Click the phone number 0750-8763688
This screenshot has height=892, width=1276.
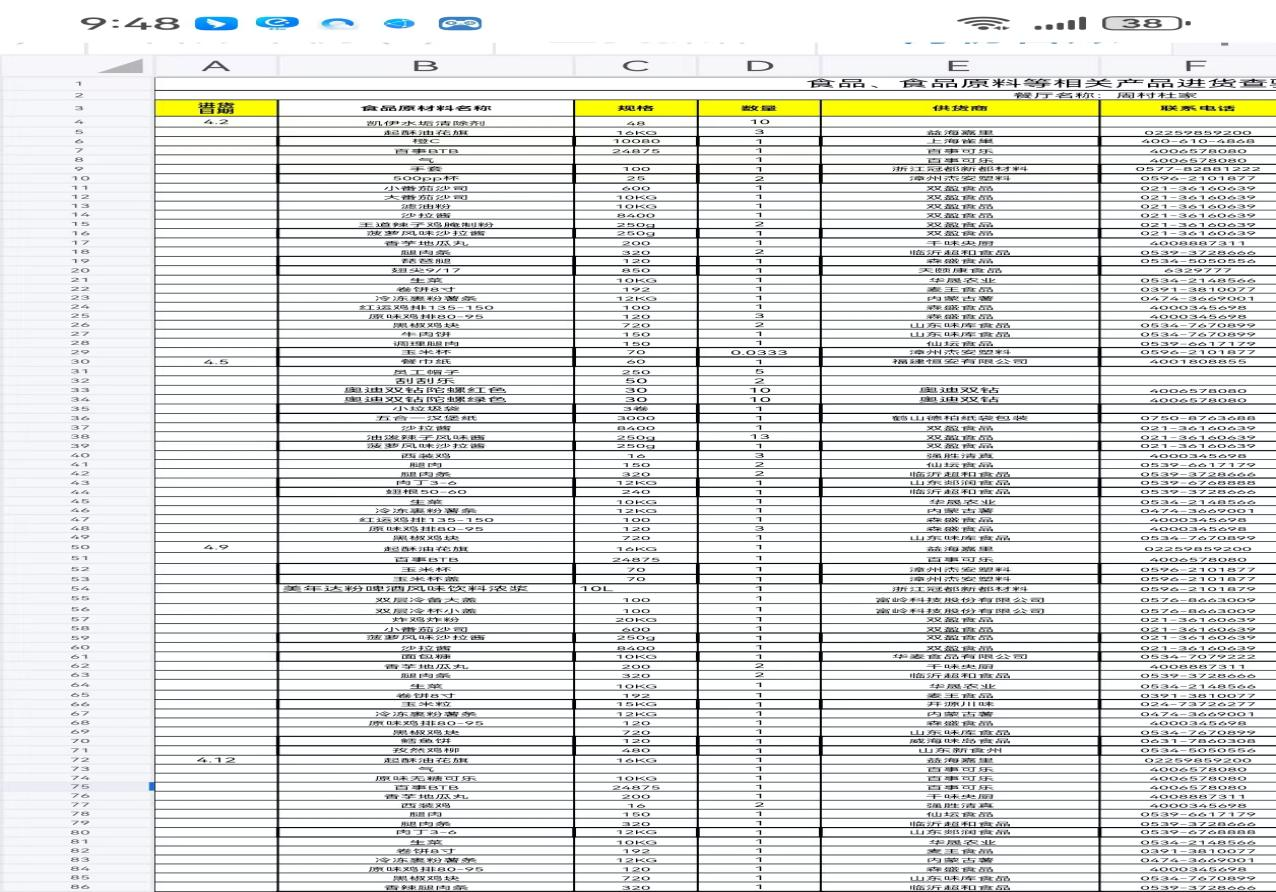click(x=1188, y=418)
